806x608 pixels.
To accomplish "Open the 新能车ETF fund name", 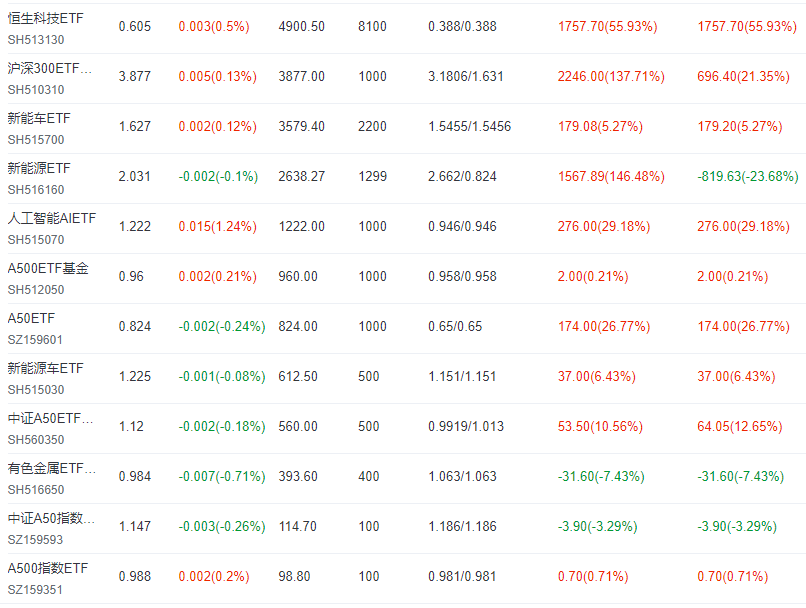I will (x=39, y=118).
